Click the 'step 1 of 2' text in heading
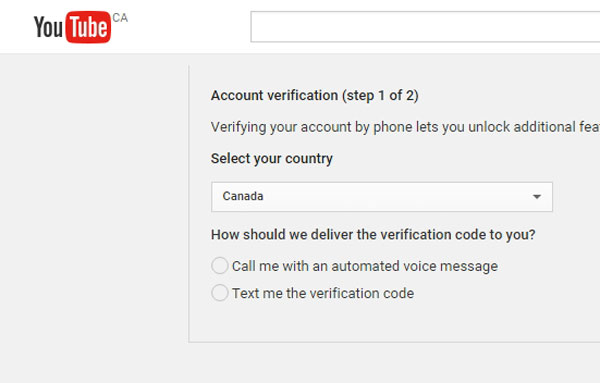Screen dimensions: 600x383 pos(378,95)
